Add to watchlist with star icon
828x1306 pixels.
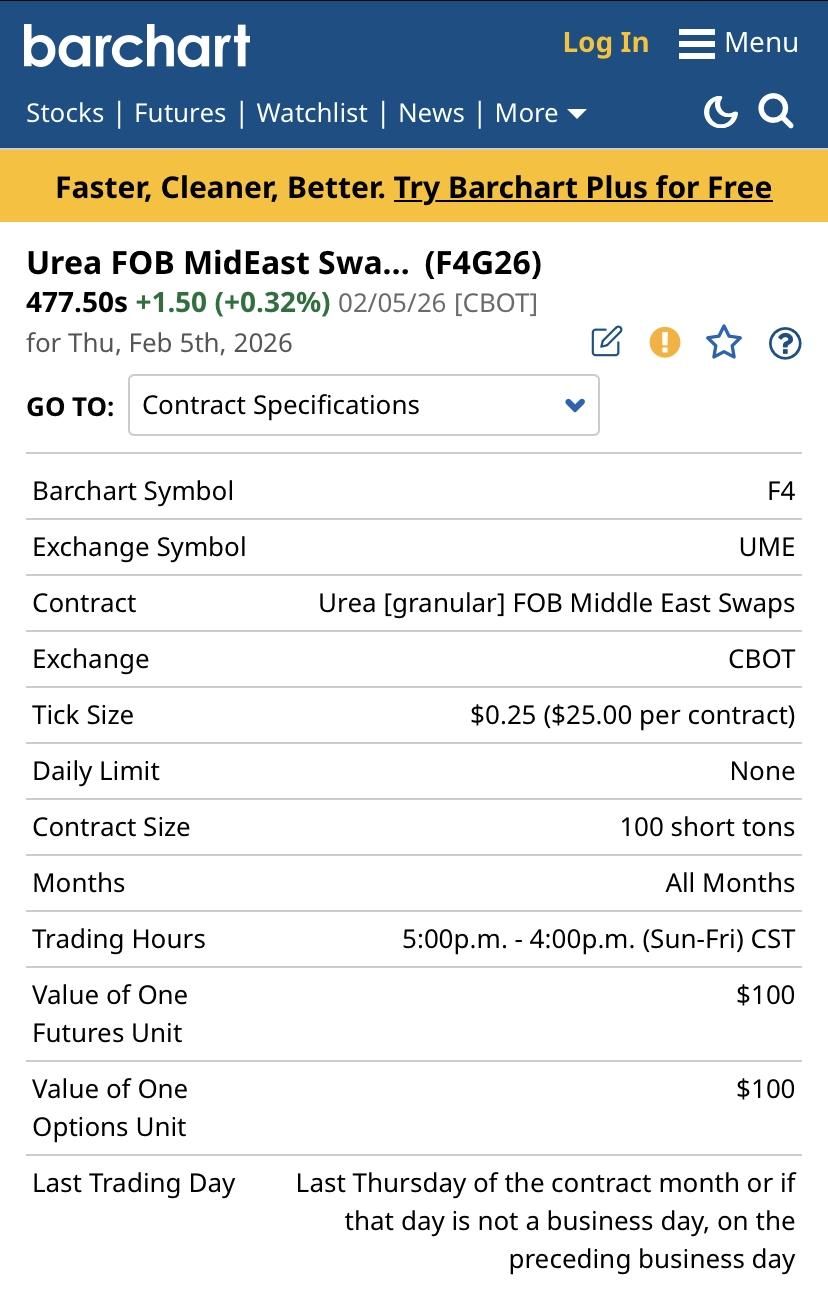tap(724, 343)
